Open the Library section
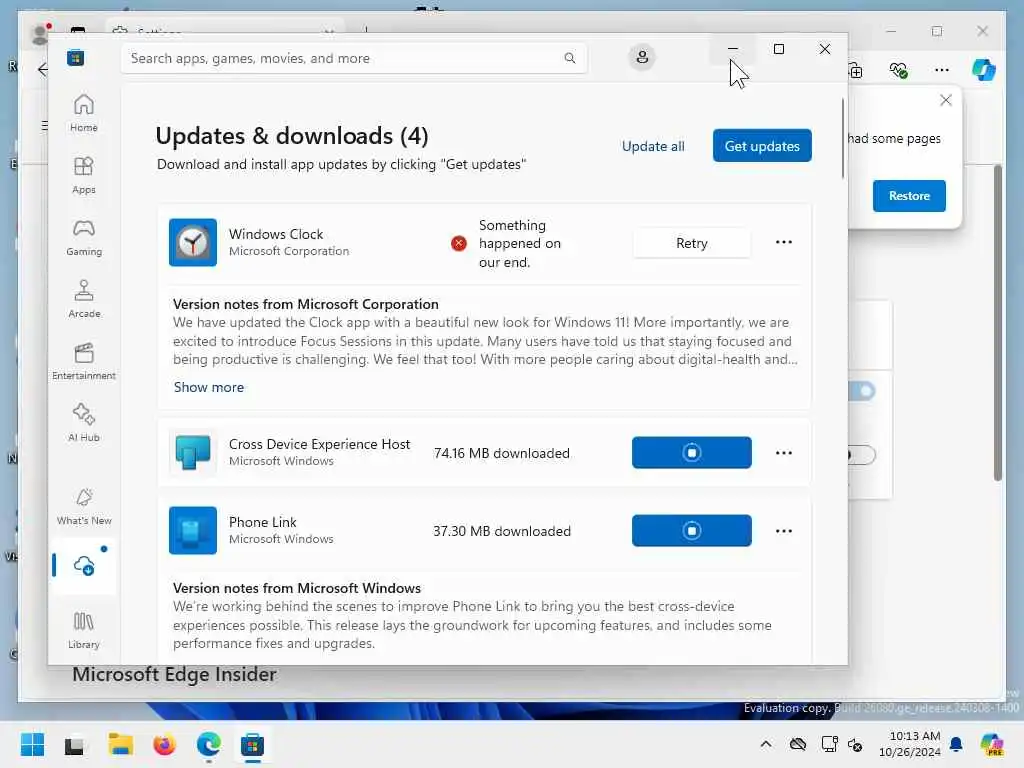This screenshot has width=1024, height=768. (84, 630)
